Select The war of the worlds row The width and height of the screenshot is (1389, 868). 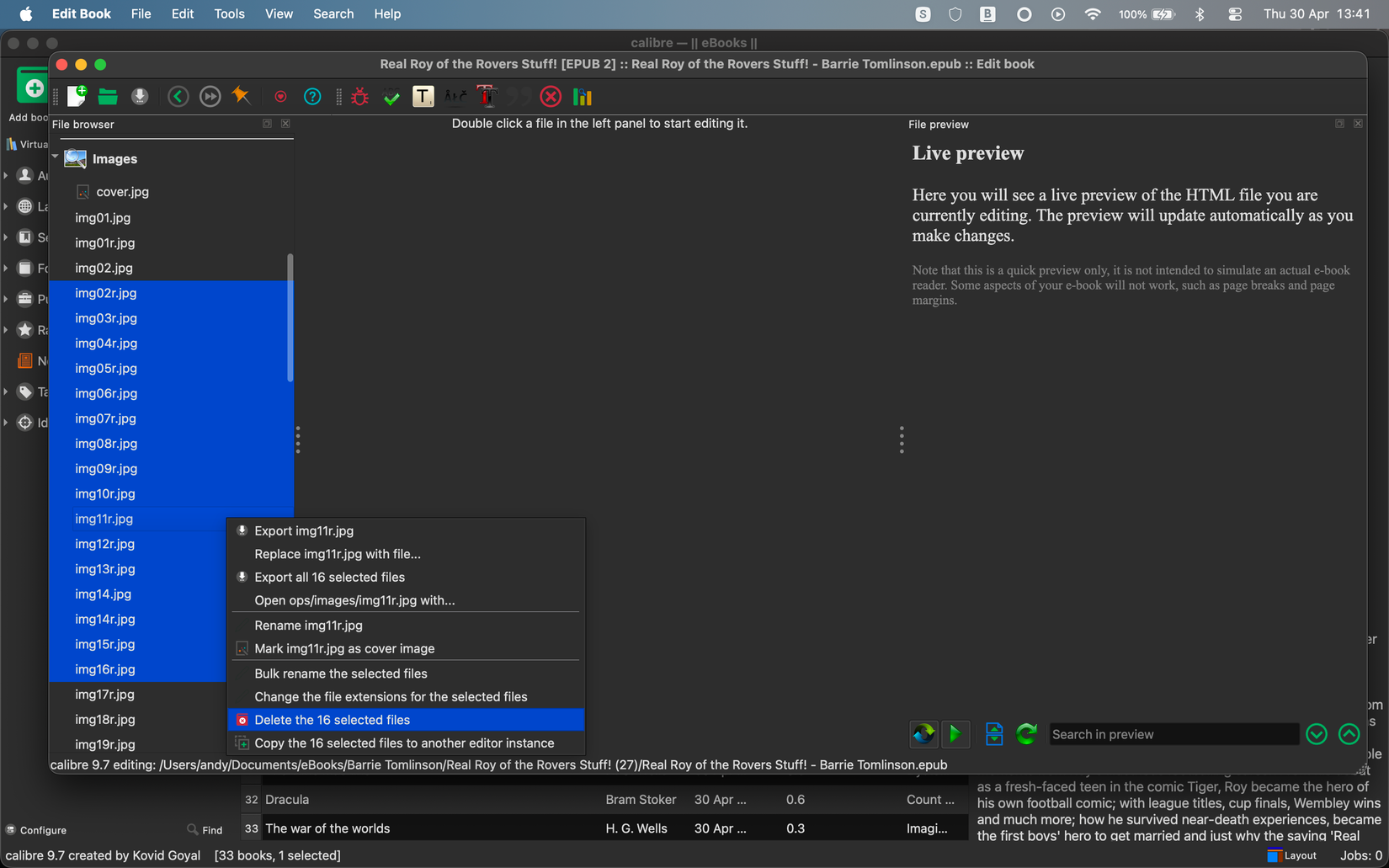(x=603, y=828)
